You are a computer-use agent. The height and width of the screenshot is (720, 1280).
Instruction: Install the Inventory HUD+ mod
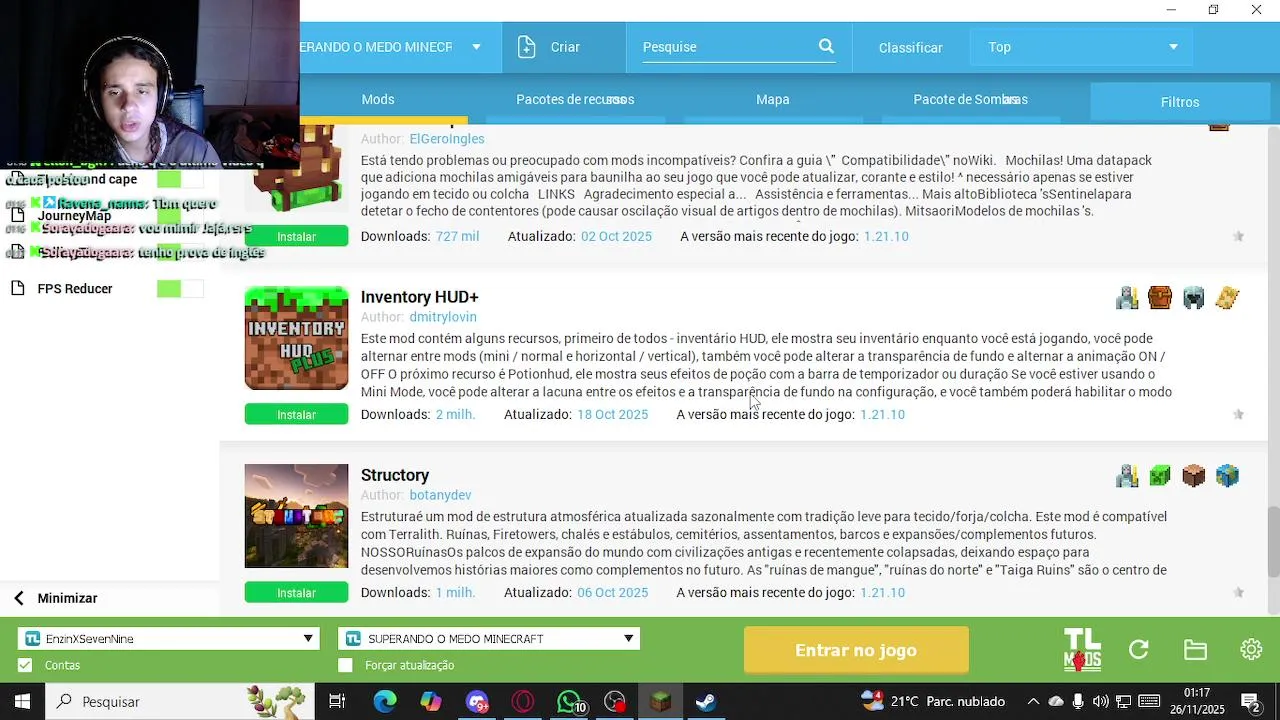pyautogui.click(x=296, y=414)
